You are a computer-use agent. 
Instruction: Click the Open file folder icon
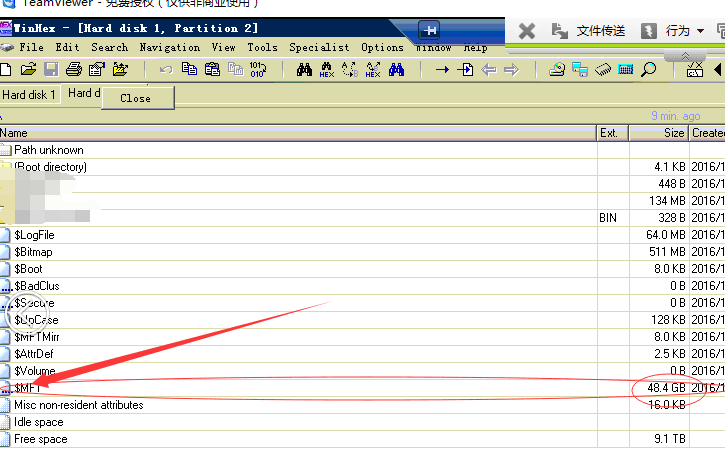28,69
